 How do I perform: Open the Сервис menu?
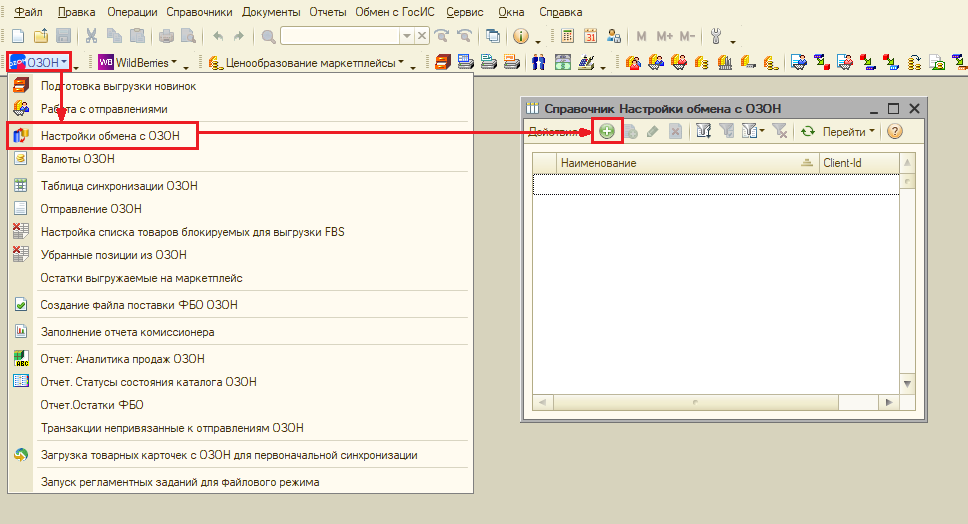pos(465,12)
